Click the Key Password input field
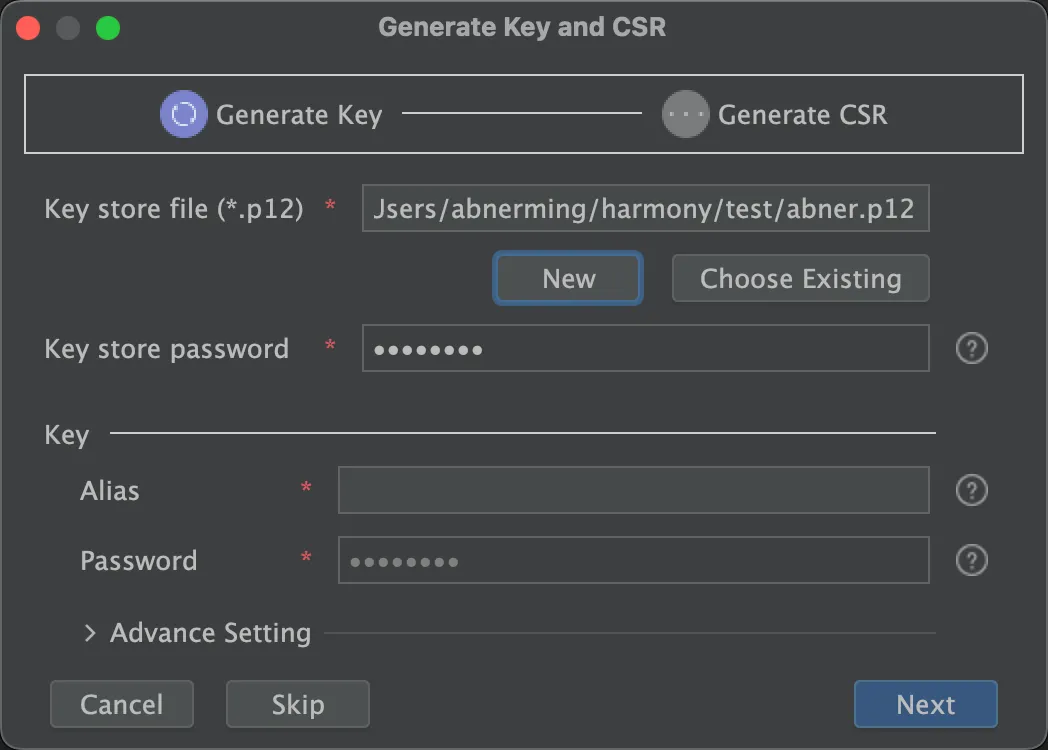The width and height of the screenshot is (1048, 750). pos(633,560)
